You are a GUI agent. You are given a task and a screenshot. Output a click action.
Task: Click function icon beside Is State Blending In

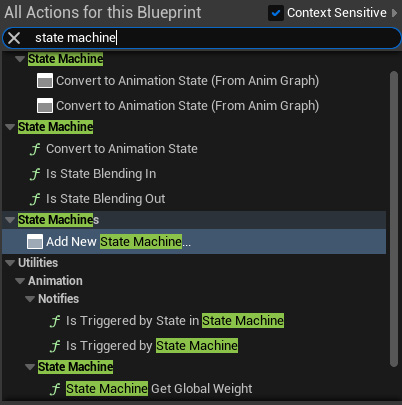point(35,174)
